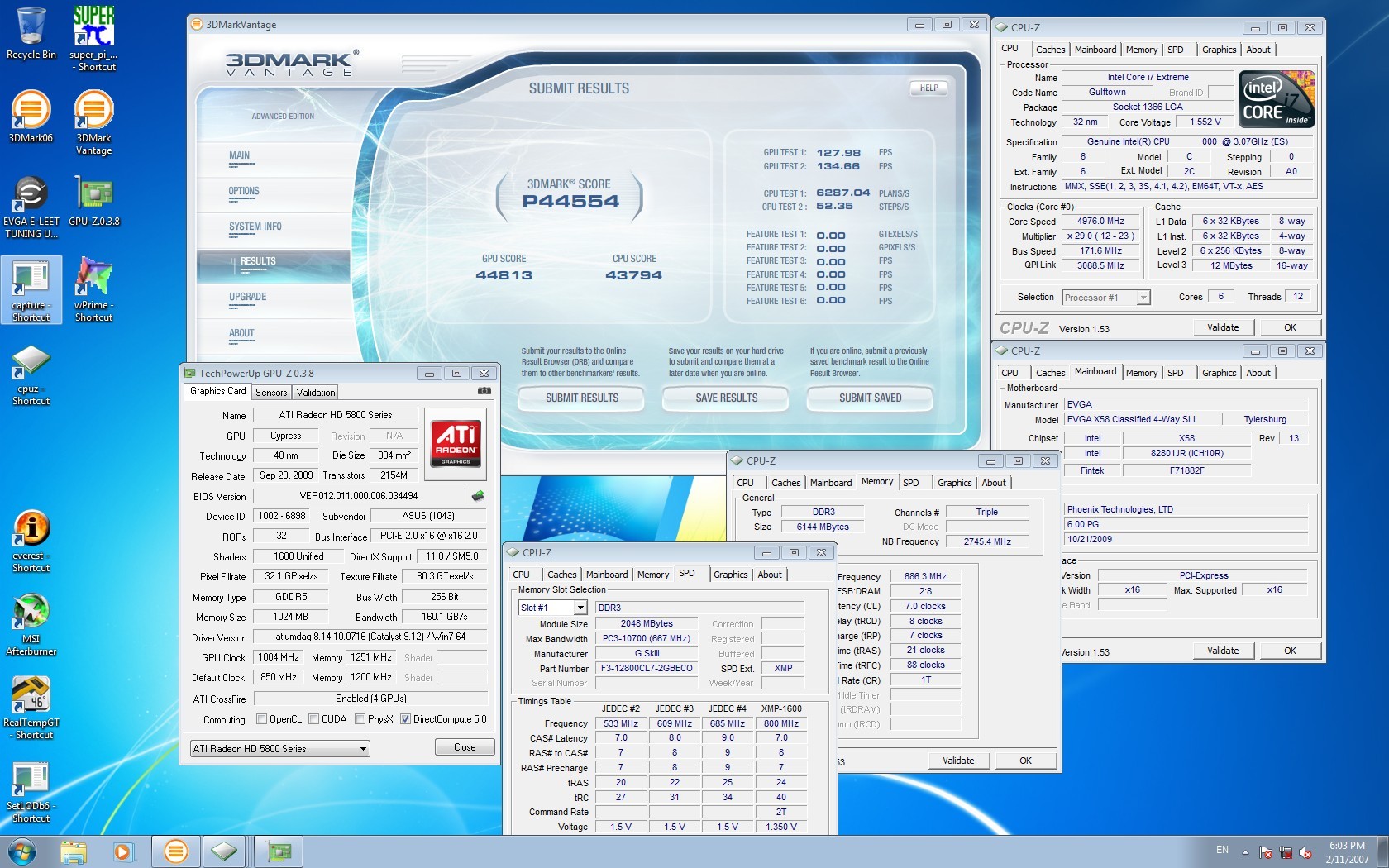The height and width of the screenshot is (868, 1389).
Task: Enable the PhysX checkbox in GPU-Z
Action: [x=360, y=719]
